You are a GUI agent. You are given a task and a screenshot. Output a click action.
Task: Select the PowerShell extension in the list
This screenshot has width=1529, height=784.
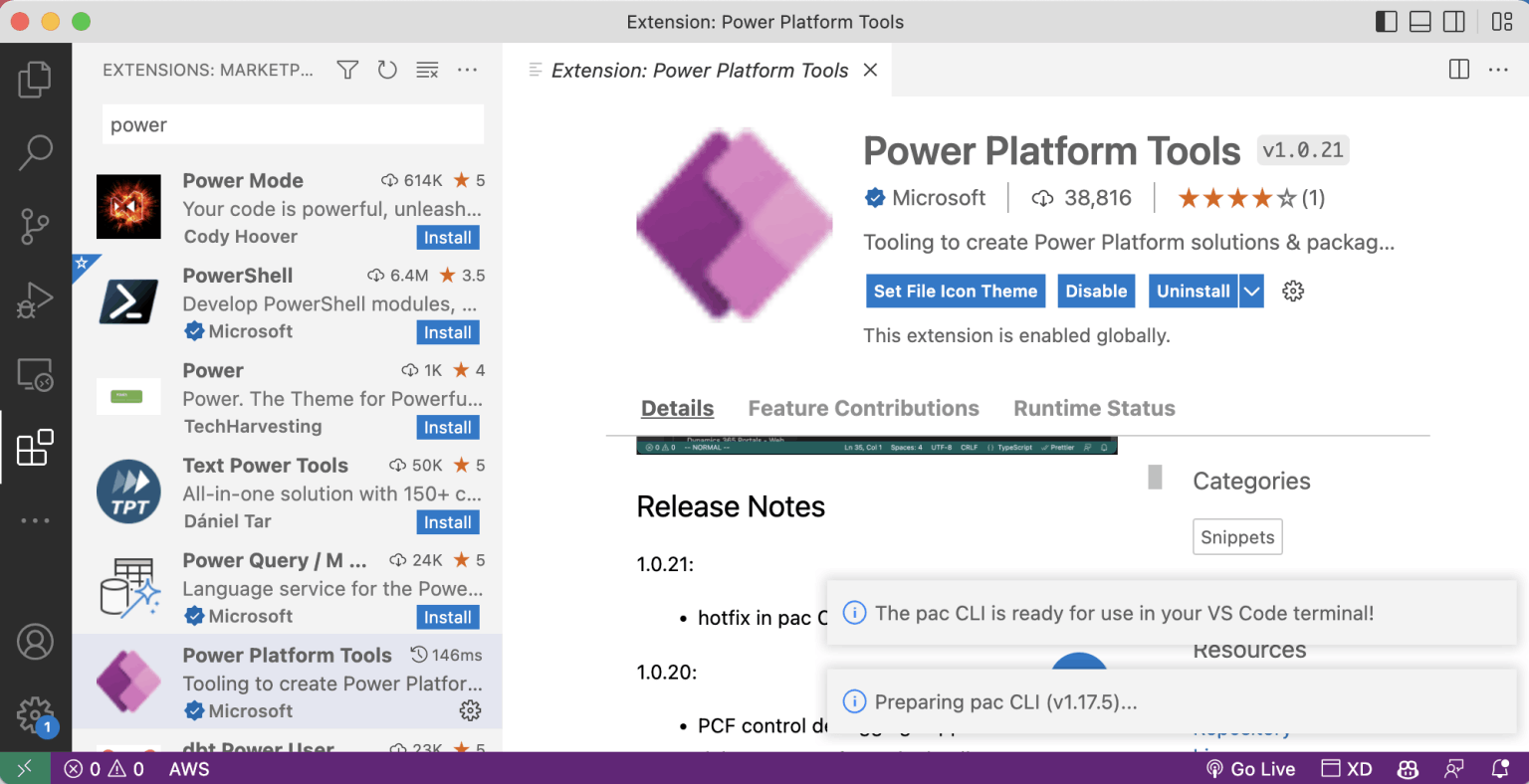click(x=287, y=303)
